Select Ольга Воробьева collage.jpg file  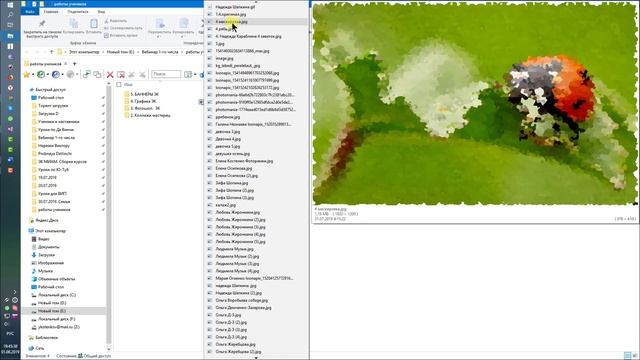[242, 300]
